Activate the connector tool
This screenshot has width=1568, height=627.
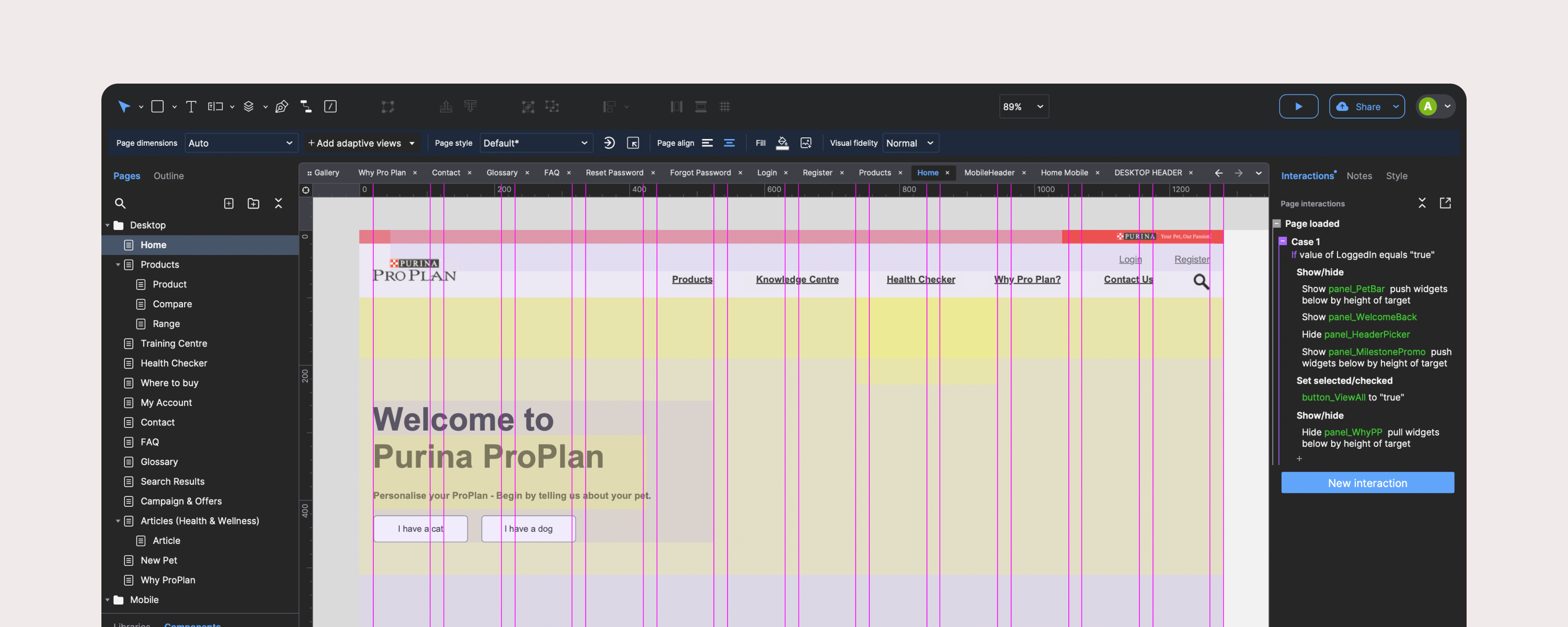306,107
